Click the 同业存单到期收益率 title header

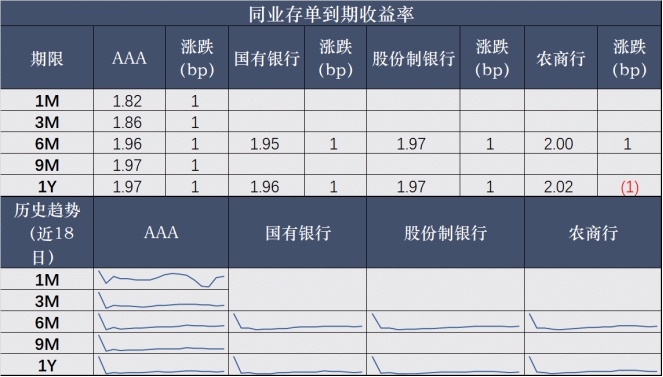point(331,14)
